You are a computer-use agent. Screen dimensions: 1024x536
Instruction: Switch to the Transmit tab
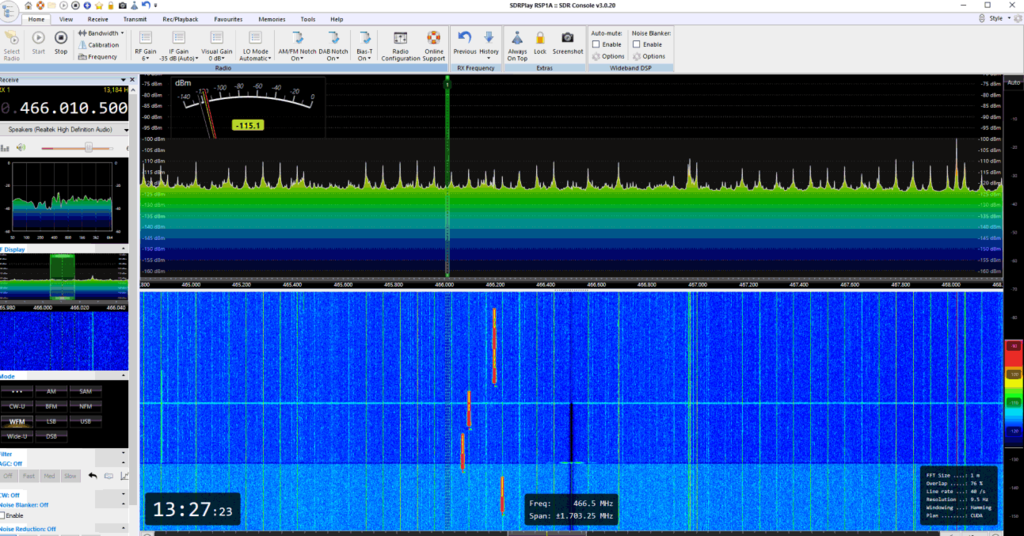pos(135,20)
